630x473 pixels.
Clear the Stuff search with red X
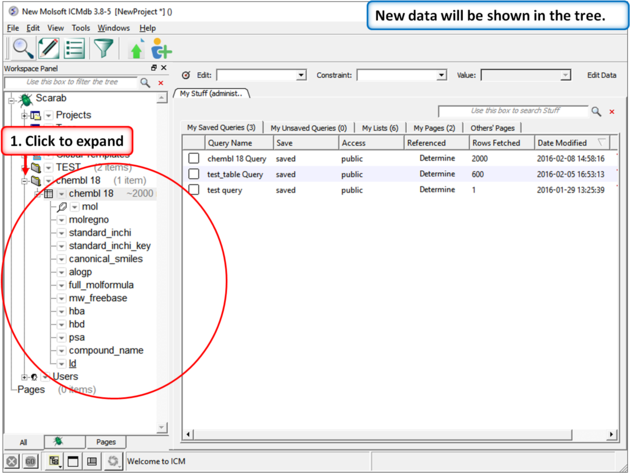612,112
